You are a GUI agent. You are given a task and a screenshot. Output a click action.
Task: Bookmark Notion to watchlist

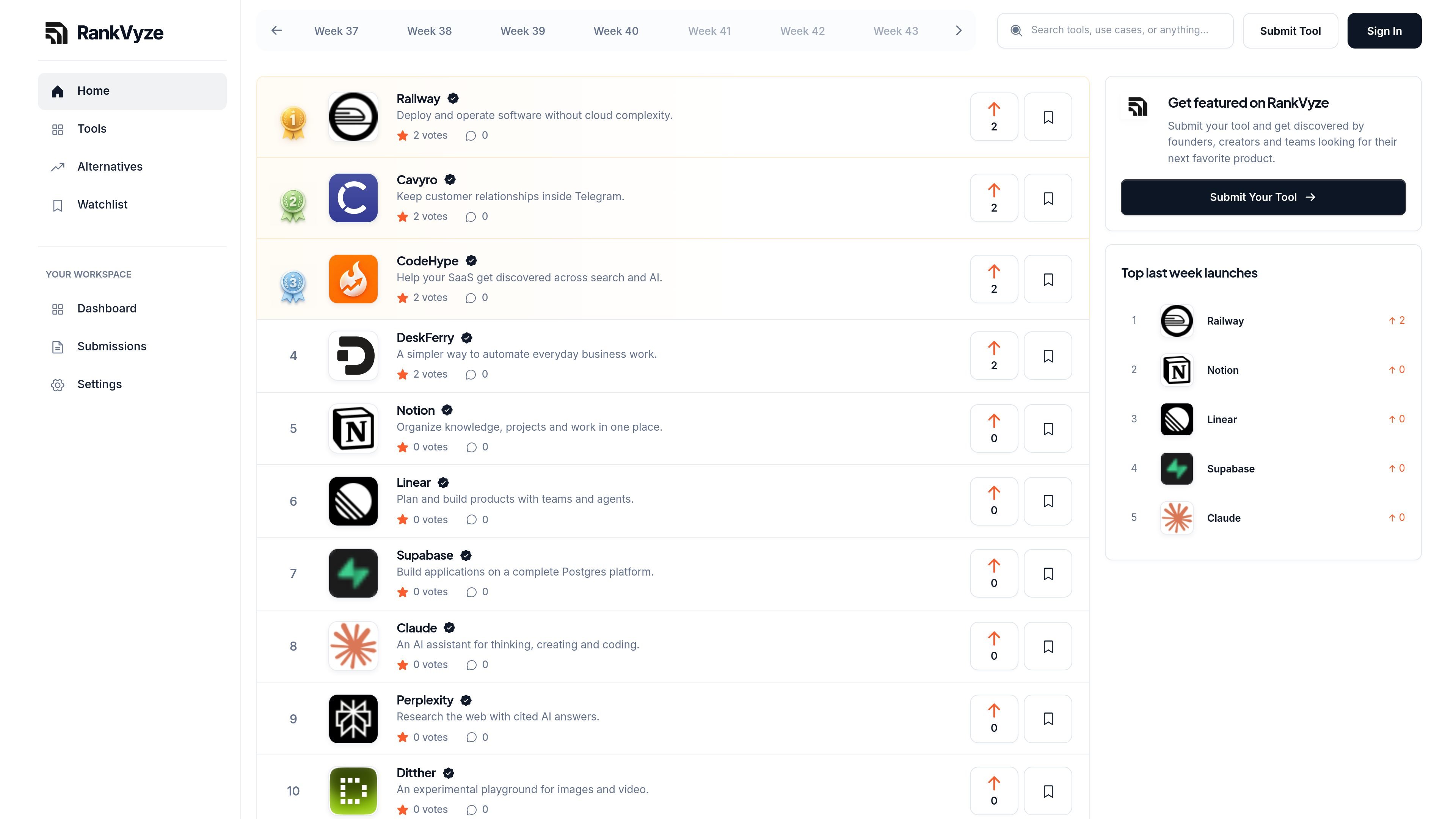point(1048,428)
